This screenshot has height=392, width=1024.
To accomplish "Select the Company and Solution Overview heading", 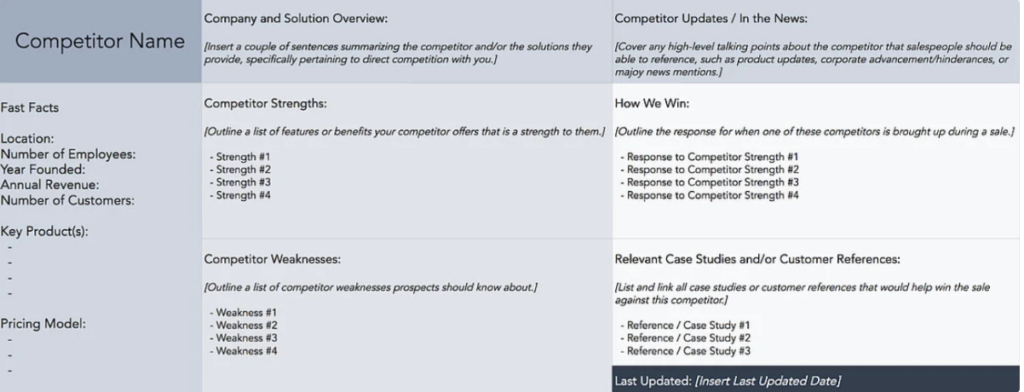I will (x=296, y=19).
